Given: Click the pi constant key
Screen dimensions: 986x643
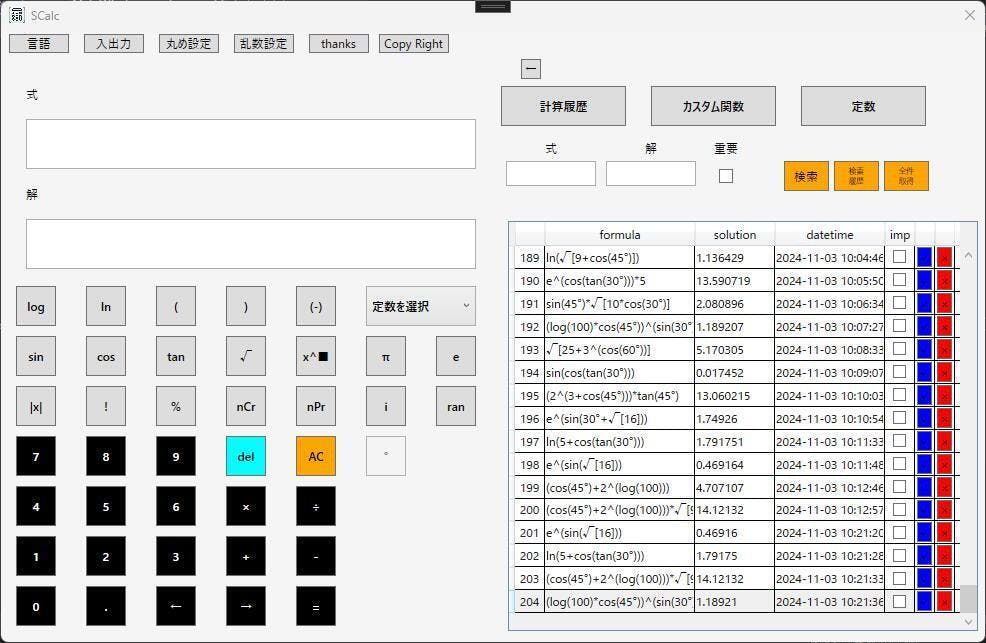Looking at the screenshot, I should tap(385, 357).
